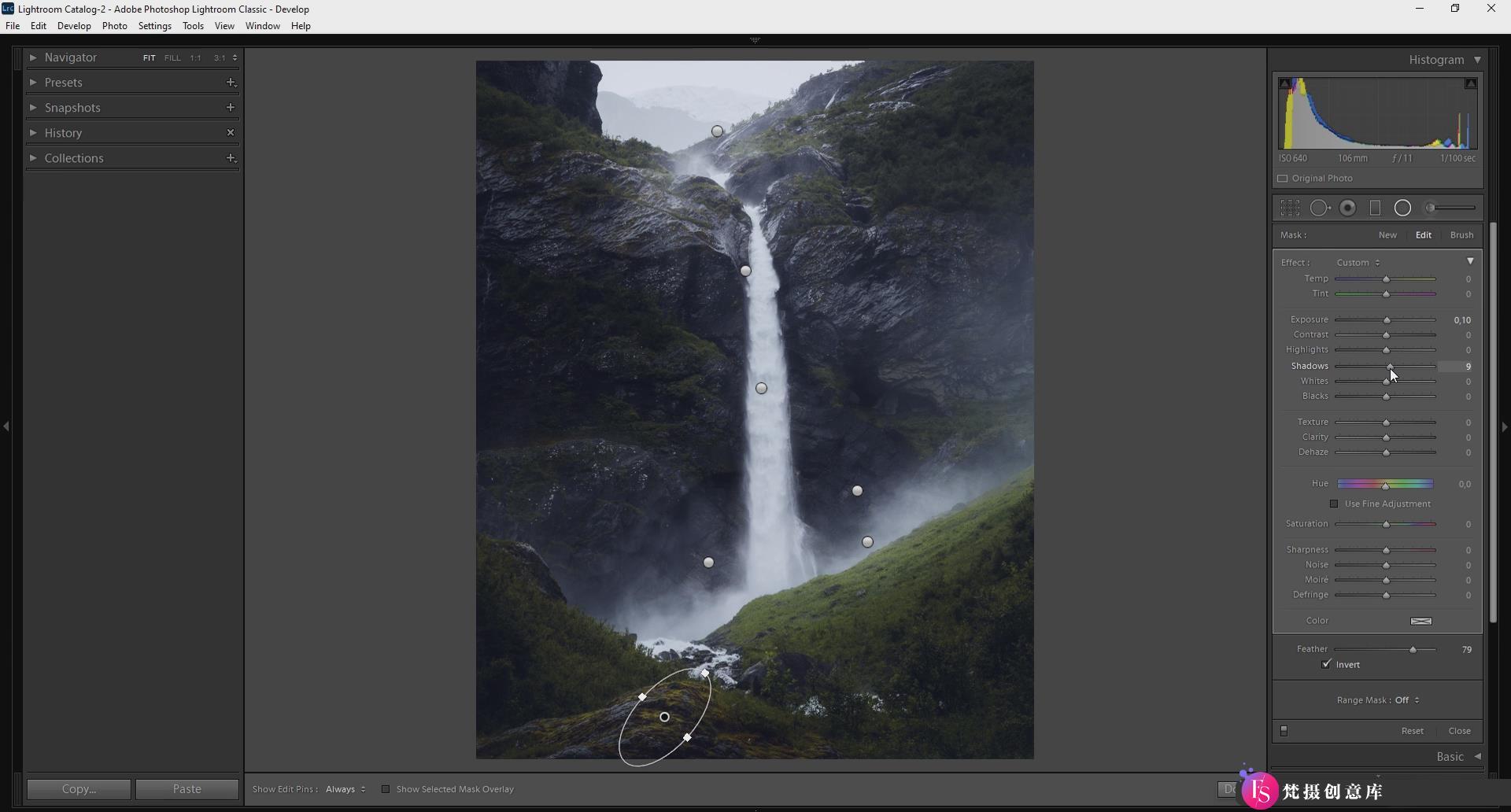
Task: Click the Shadows slider handle
Action: (1391, 367)
